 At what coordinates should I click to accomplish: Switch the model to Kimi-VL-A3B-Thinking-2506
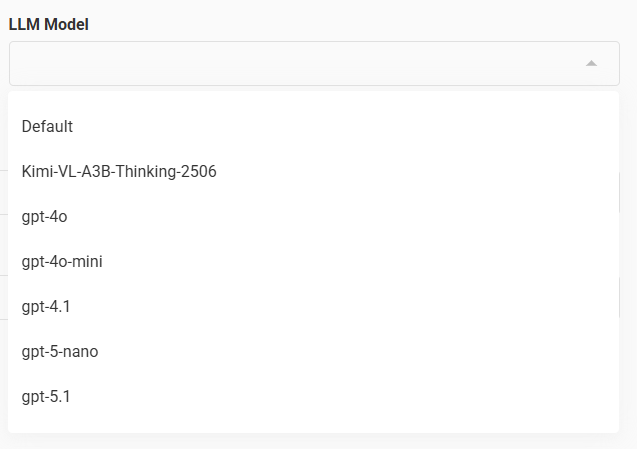pyautogui.click(x=119, y=172)
